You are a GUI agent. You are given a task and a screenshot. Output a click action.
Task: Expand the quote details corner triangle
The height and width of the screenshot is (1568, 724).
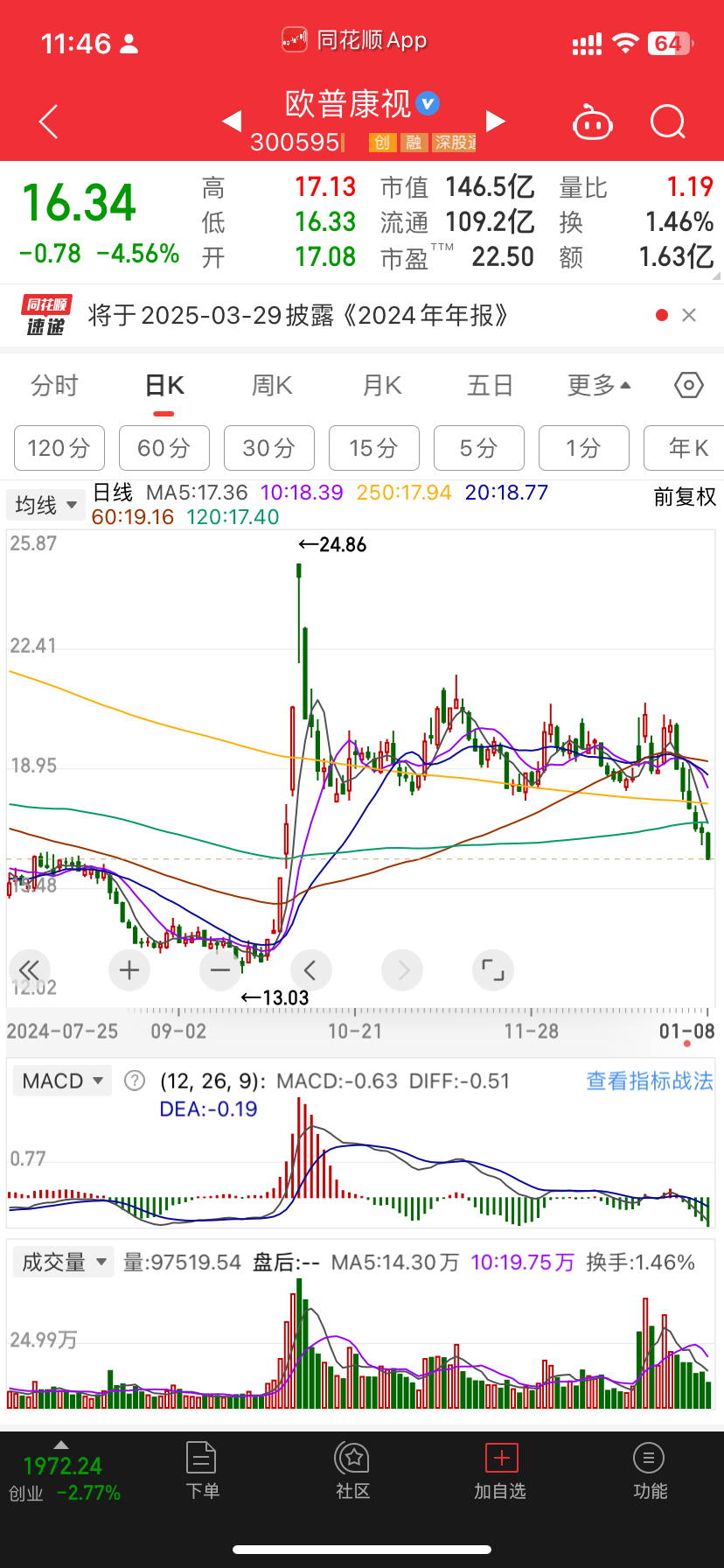click(x=716, y=276)
